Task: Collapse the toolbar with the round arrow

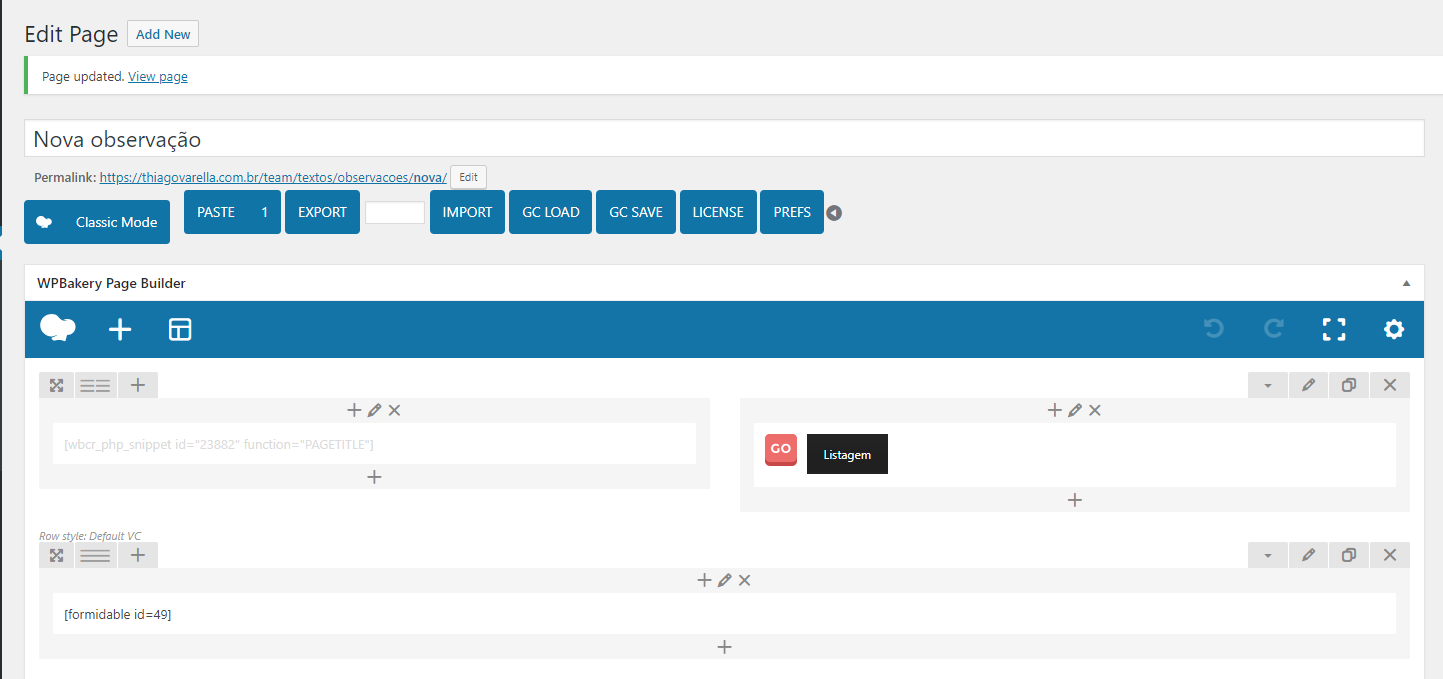Action: coord(834,213)
